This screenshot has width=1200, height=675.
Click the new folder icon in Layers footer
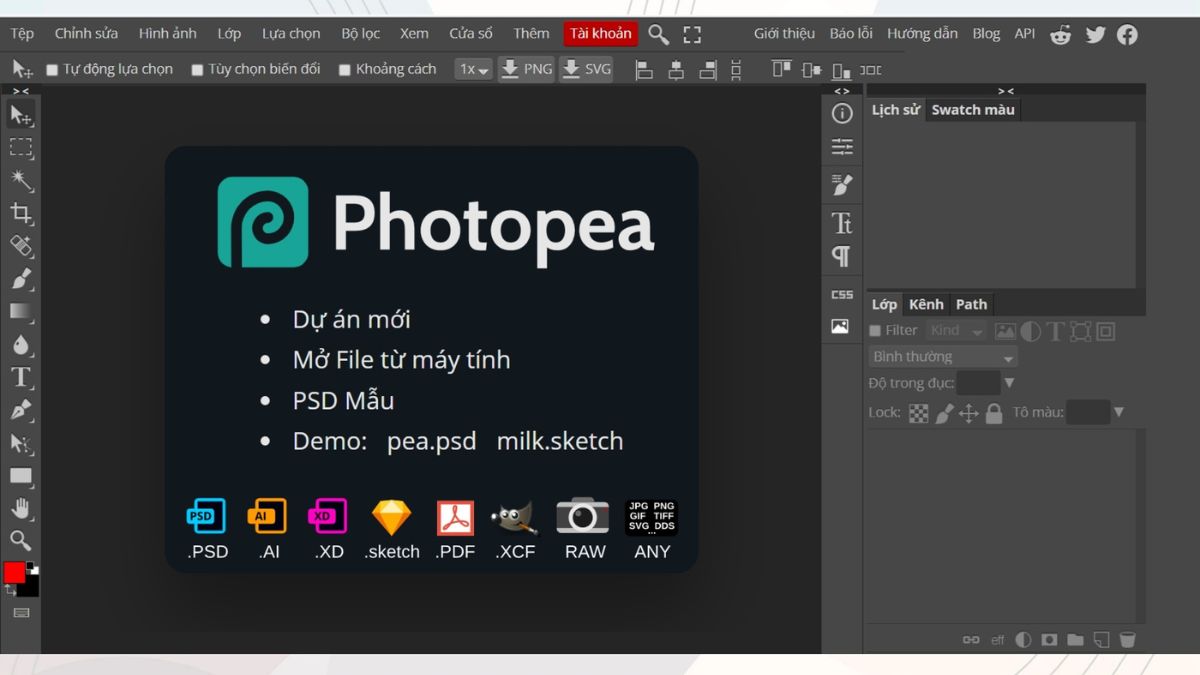click(1075, 640)
